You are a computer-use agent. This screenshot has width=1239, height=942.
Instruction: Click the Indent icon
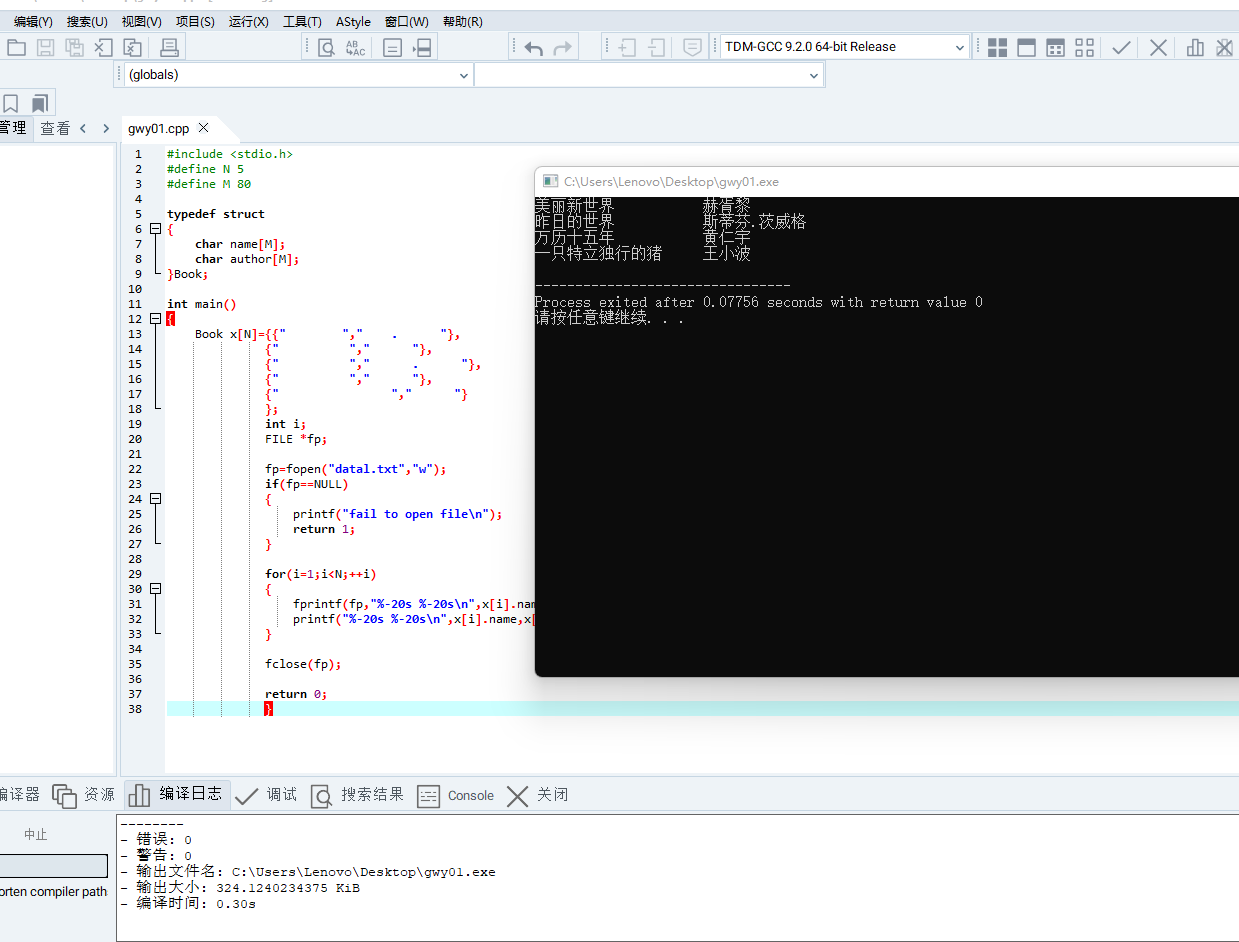coord(627,47)
